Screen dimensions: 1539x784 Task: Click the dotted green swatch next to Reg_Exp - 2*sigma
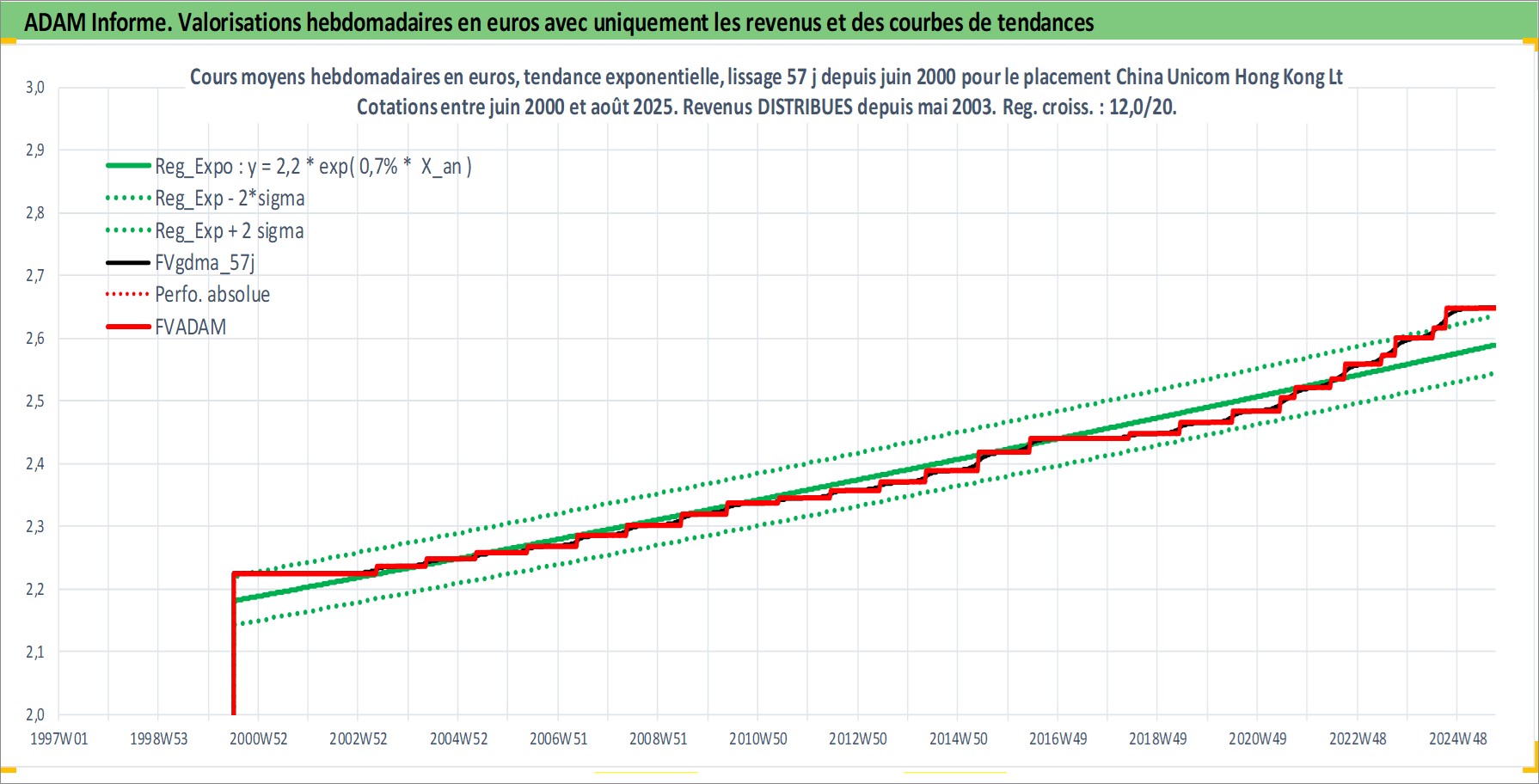click(128, 198)
